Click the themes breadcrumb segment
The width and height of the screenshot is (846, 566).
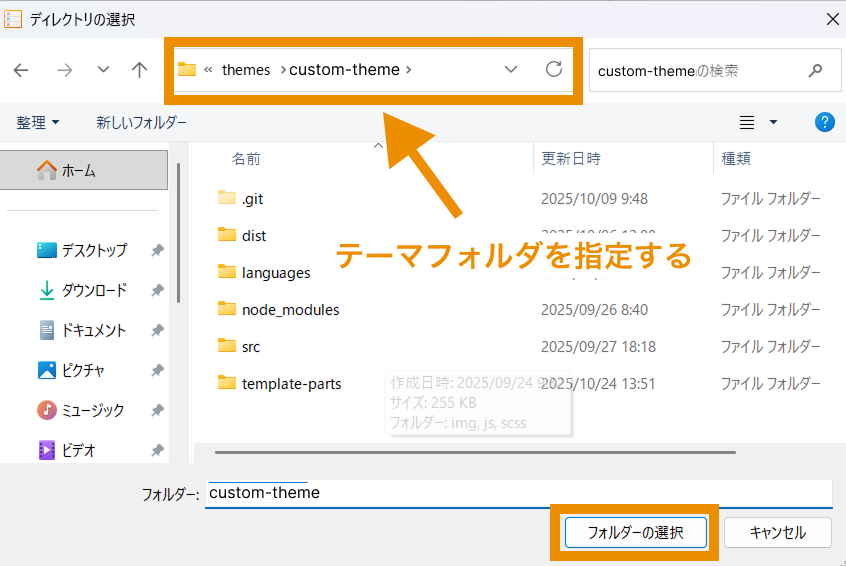pos(246,70)
